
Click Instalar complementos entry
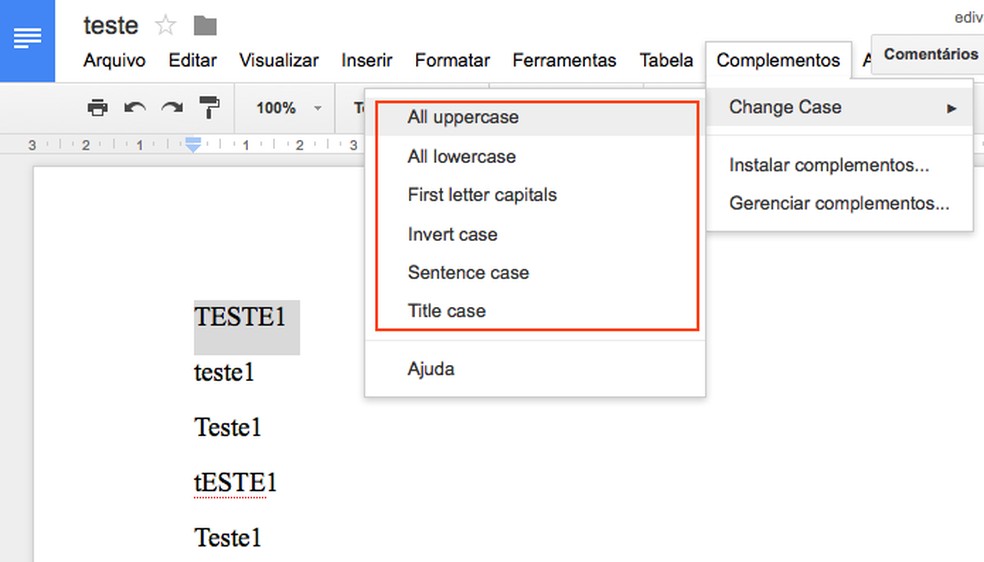pos(829,165)
